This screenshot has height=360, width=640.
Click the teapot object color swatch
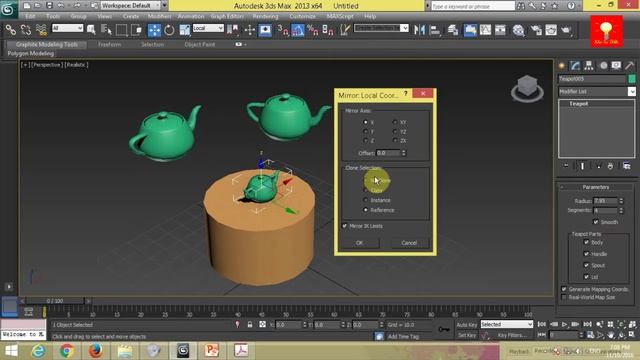coord(632,79)
